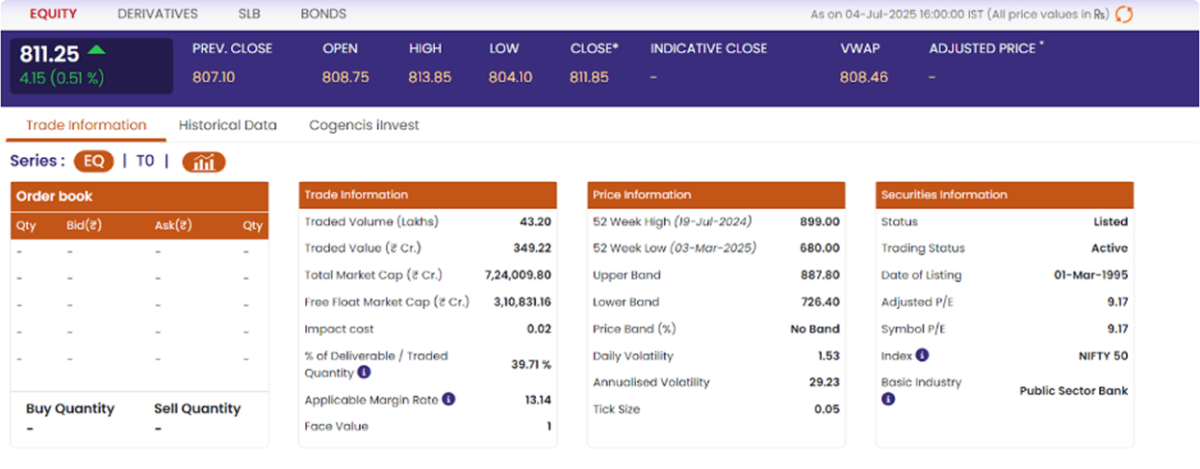The width and height of the screenshot is (1200, 469).
Task: Click Tick Size value 0.05
Action: tap(828, 409)
